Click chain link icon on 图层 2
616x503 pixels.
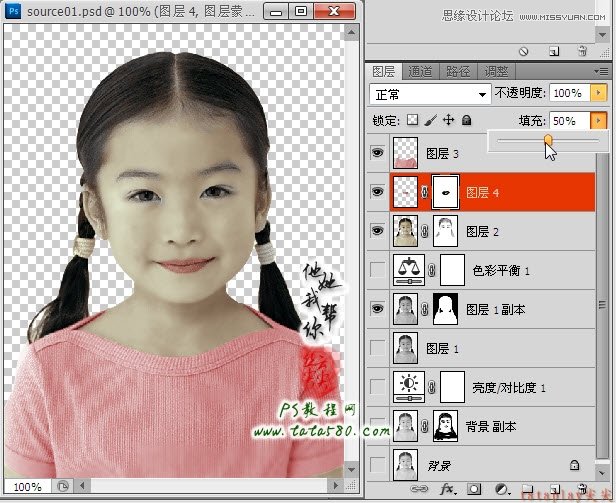click(x=424, y=231)
